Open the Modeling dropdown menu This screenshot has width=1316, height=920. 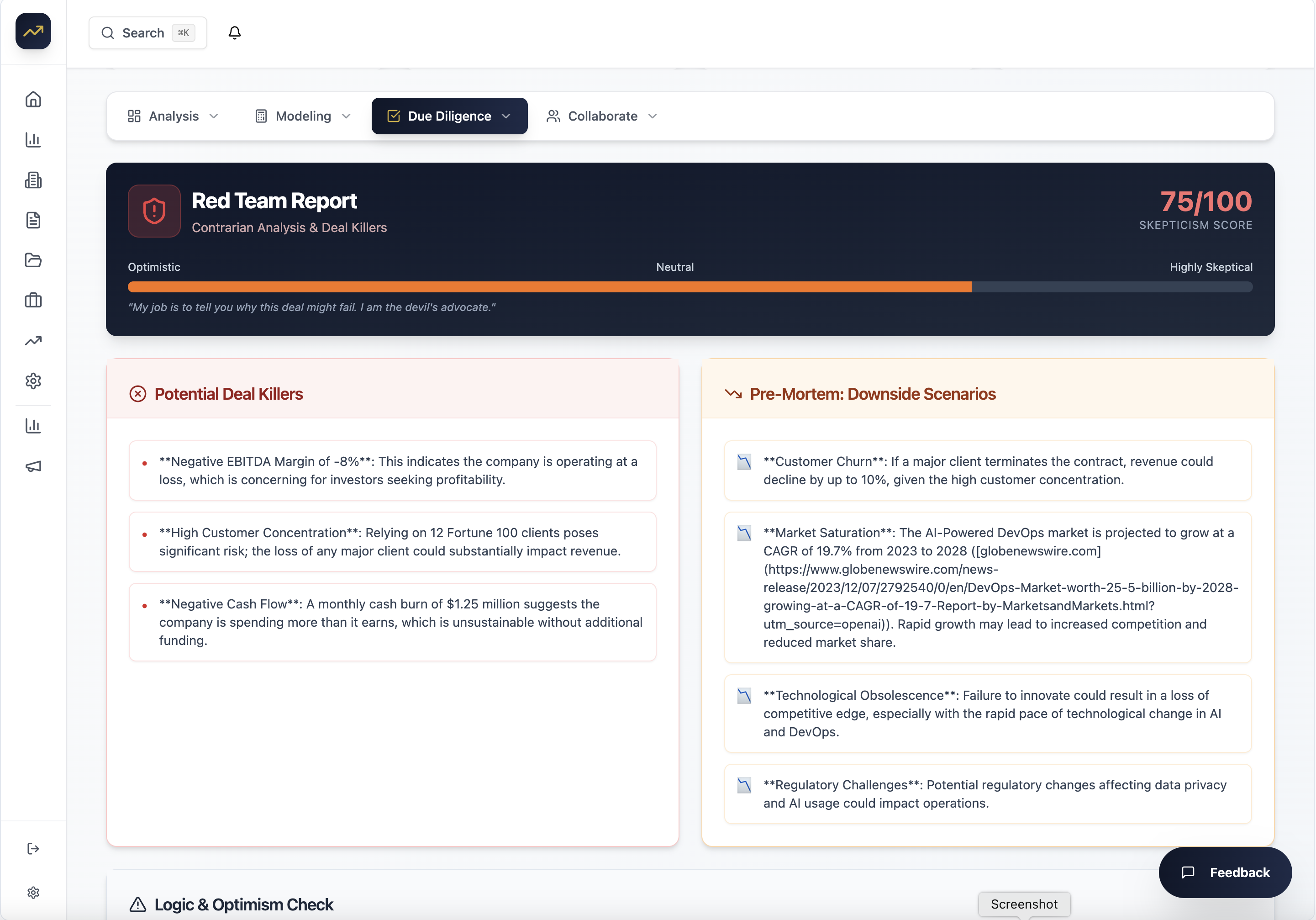point(302,116)
